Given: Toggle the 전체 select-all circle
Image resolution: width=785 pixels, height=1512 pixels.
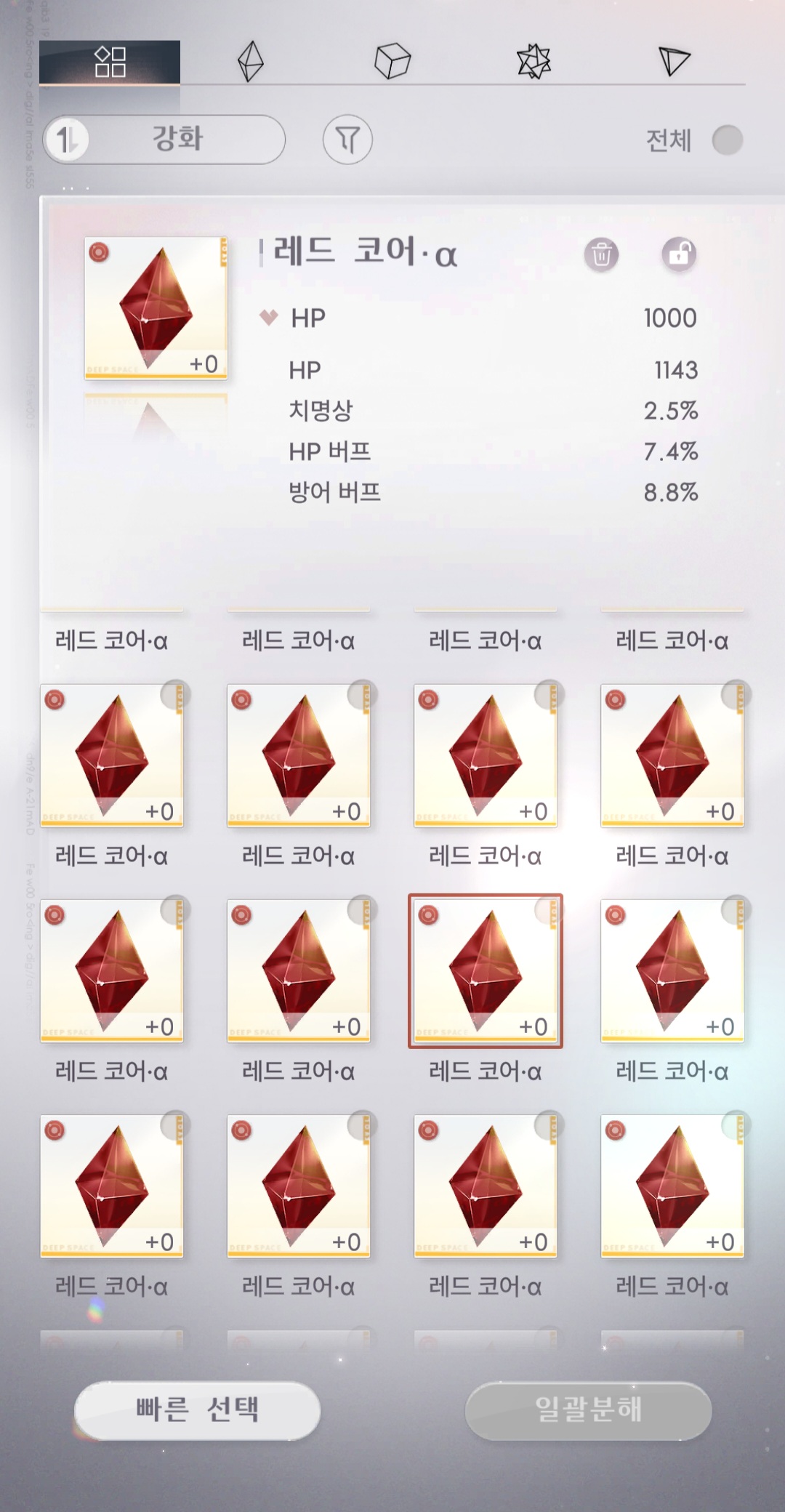Looking at the screenshot, I should pos(728,140).
